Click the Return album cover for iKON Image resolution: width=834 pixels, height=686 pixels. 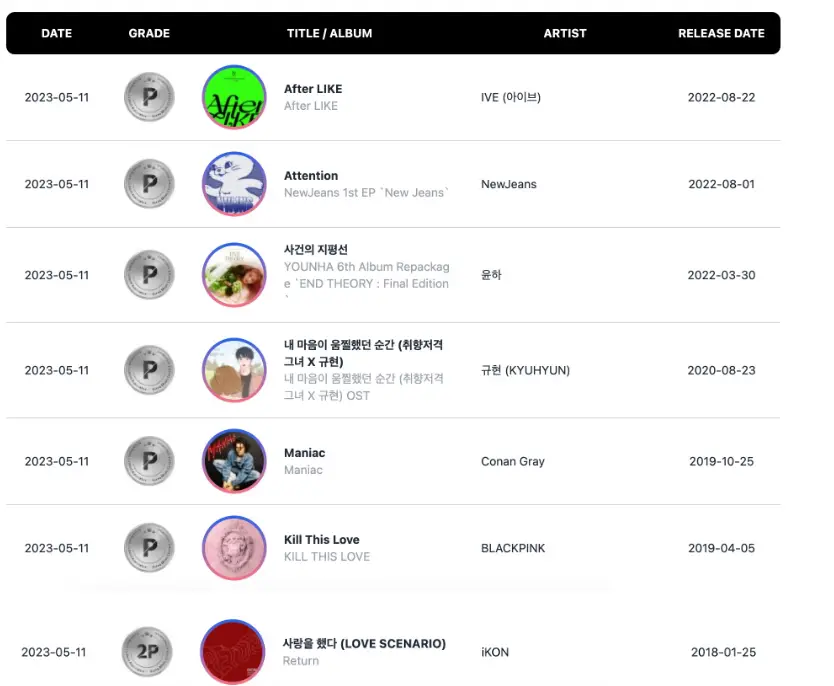tap(234, 651)
